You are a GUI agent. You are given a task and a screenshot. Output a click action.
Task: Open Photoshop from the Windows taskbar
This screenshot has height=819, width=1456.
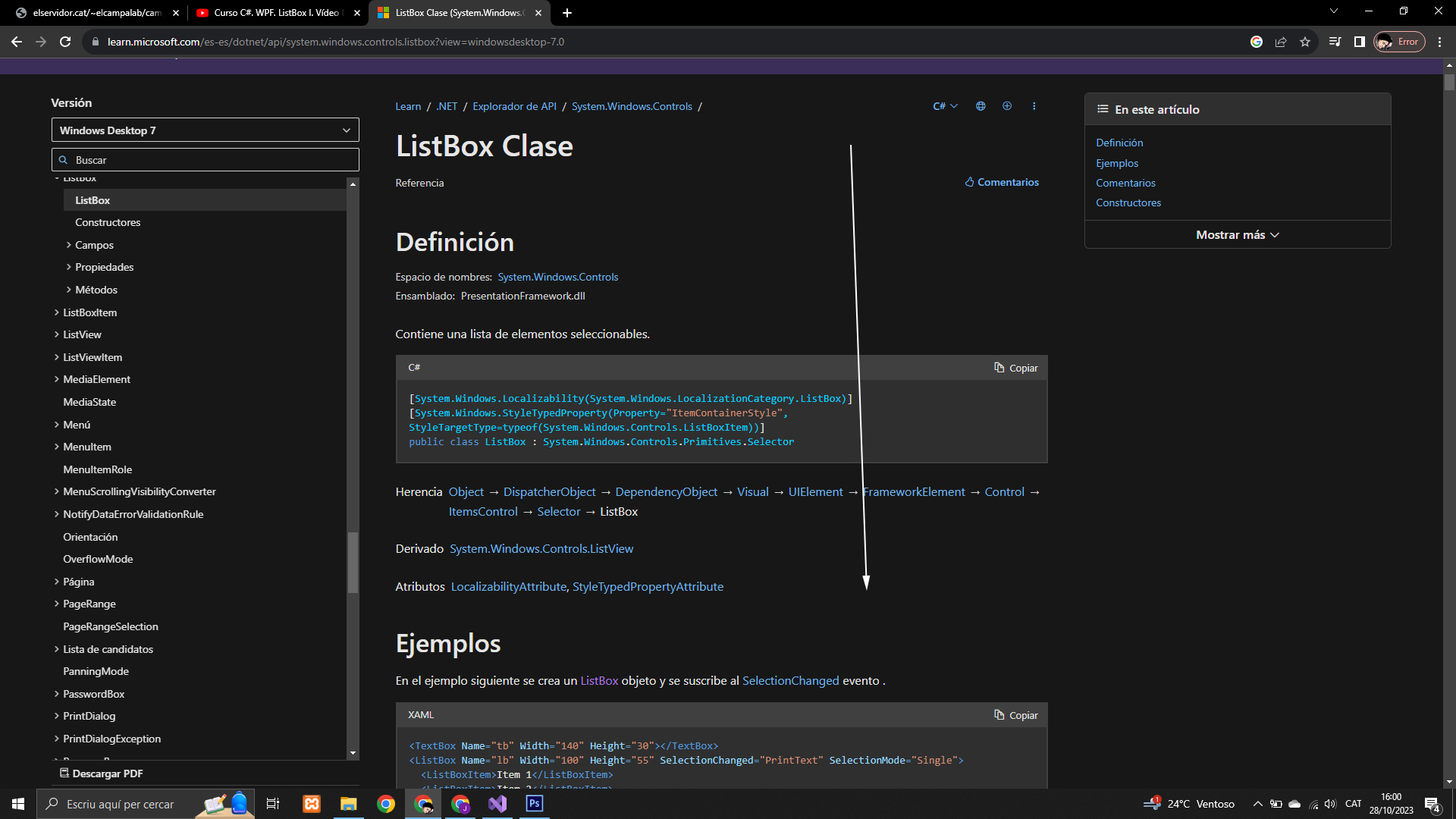[535, 804]
